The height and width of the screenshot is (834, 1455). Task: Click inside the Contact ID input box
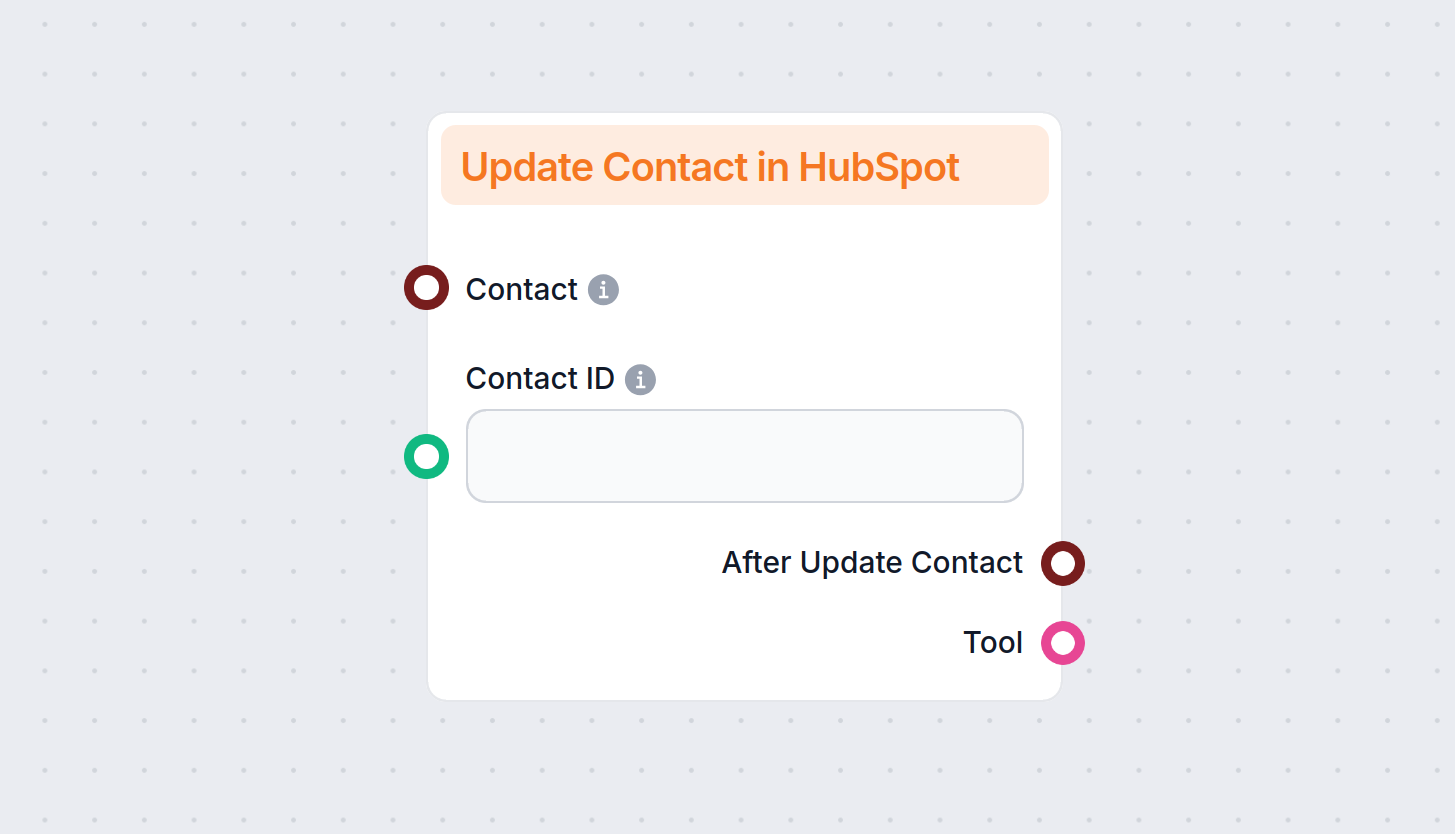coord(744,456)
